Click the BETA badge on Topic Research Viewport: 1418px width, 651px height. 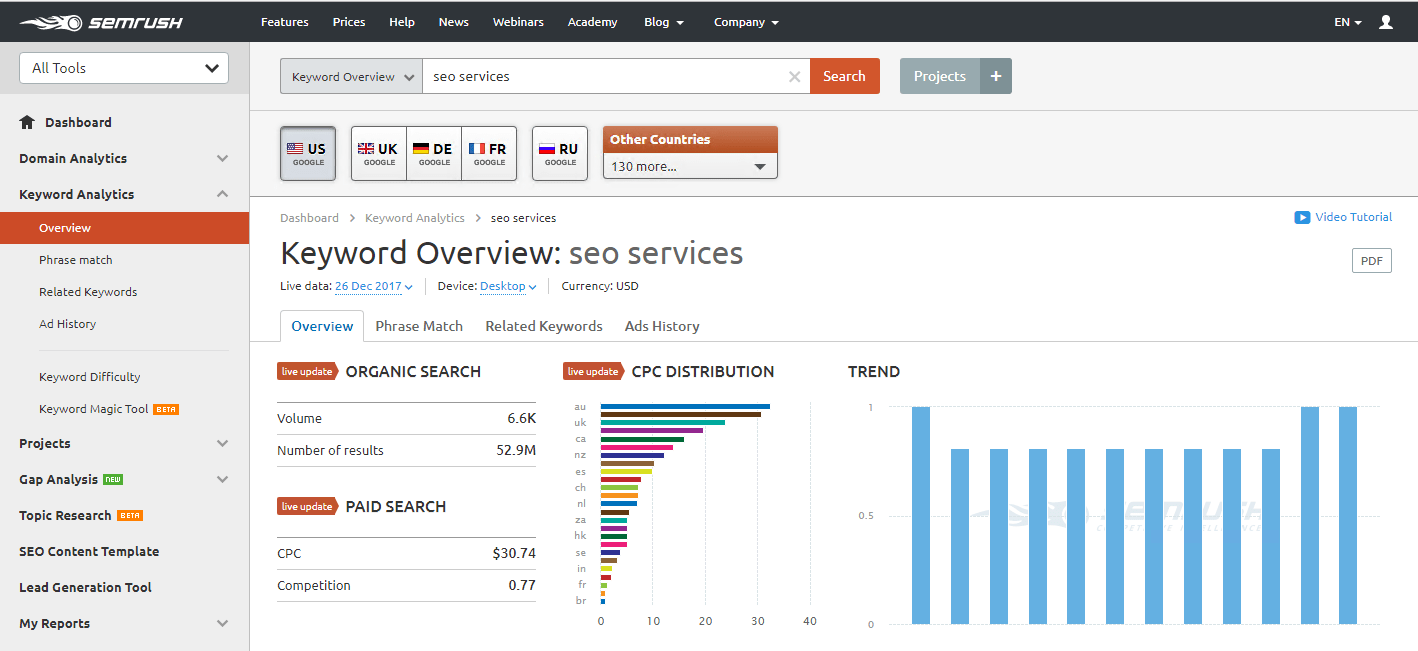click(130, 515)
